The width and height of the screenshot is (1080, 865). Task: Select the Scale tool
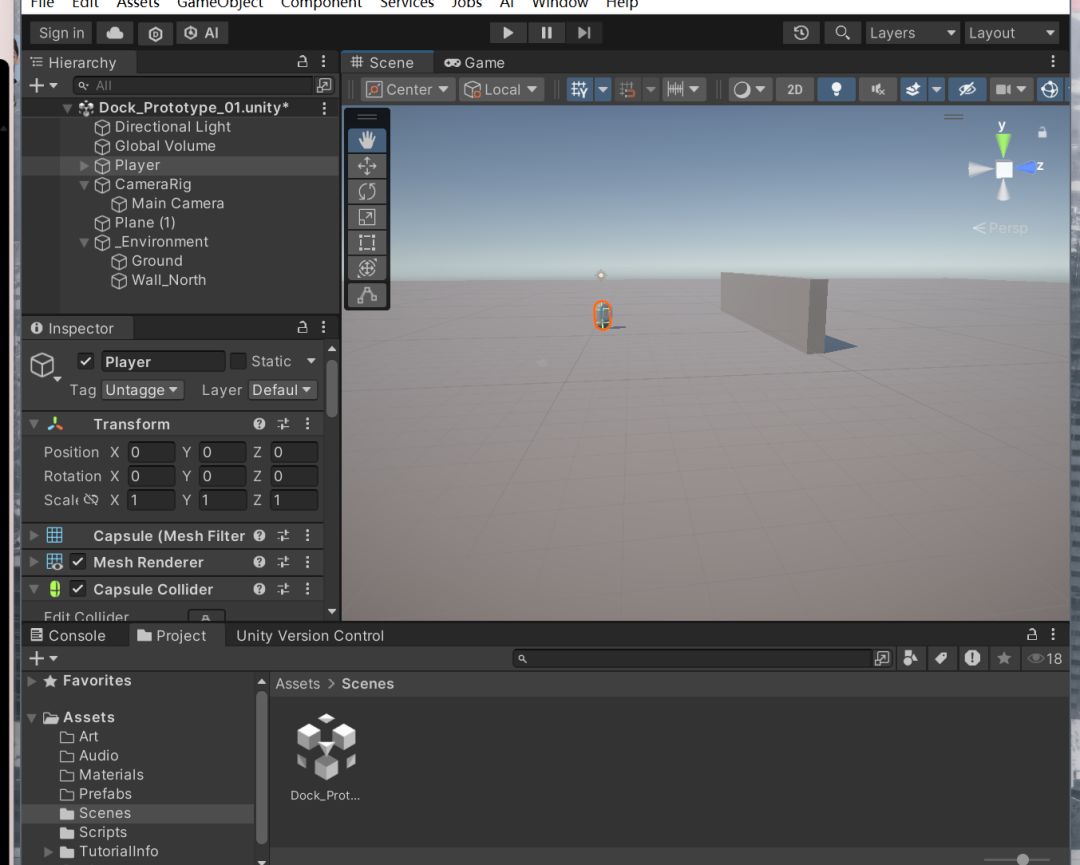(x=367, y=218)
